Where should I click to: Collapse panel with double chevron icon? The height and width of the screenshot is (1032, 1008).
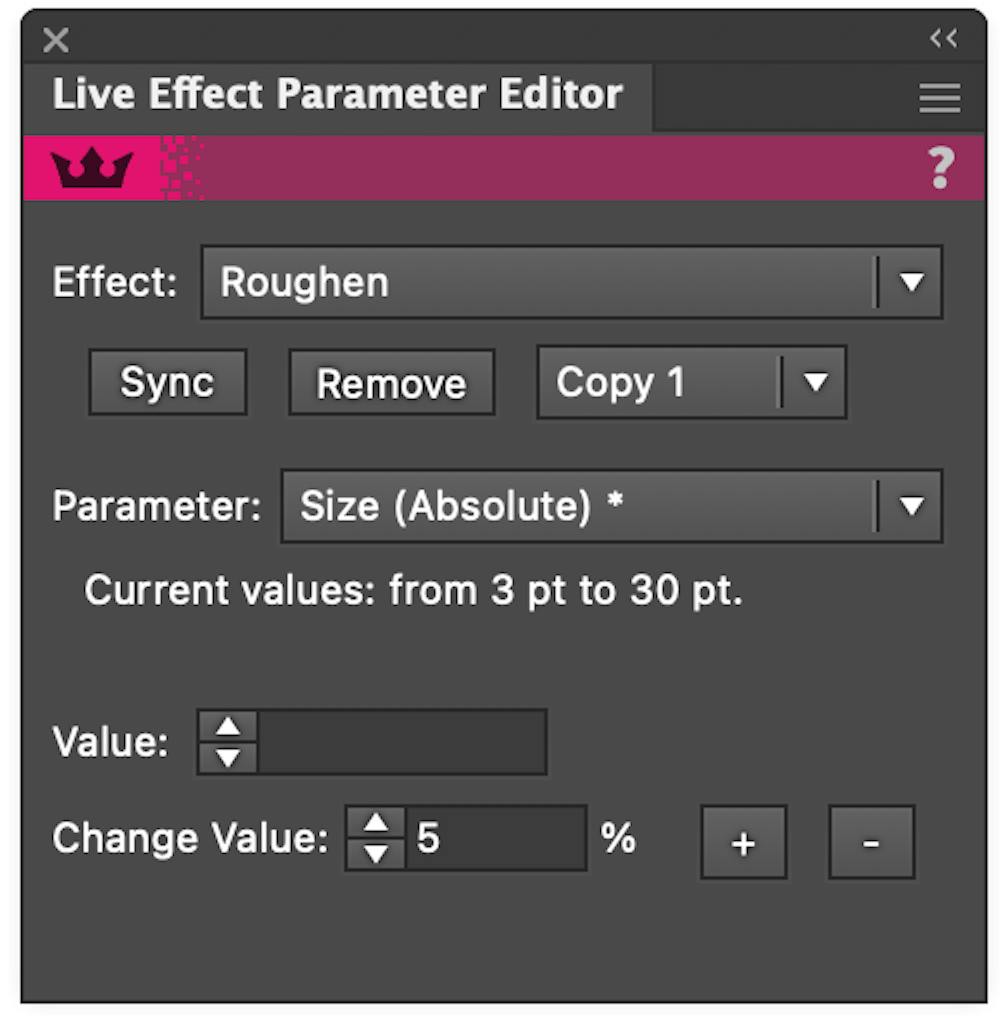(944, 38)
